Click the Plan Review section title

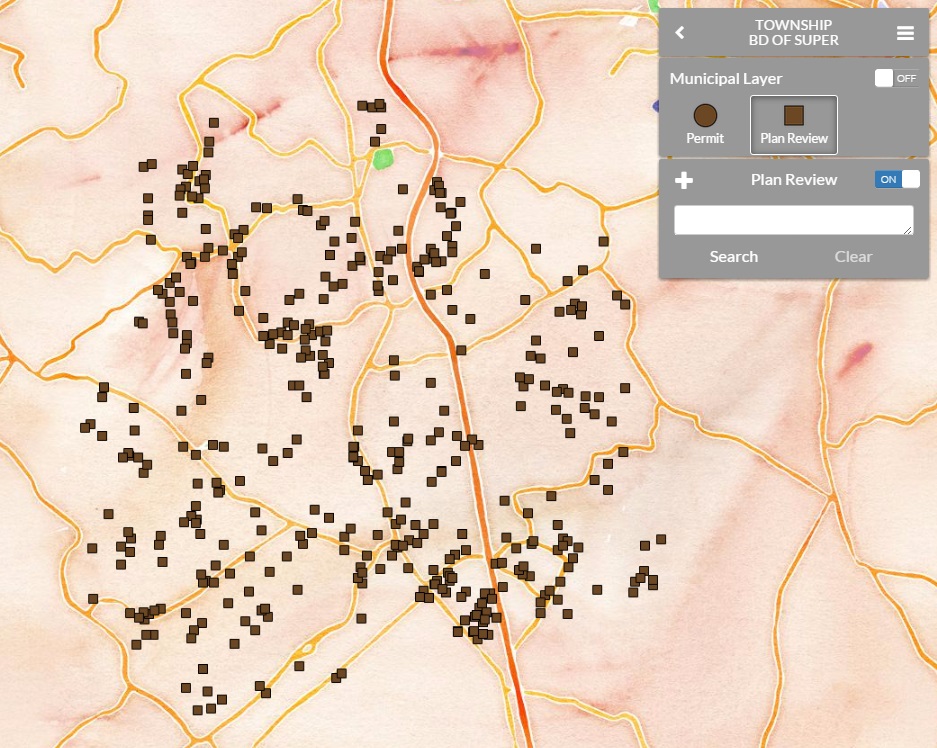pyautogui.click(x=793, y=179)
